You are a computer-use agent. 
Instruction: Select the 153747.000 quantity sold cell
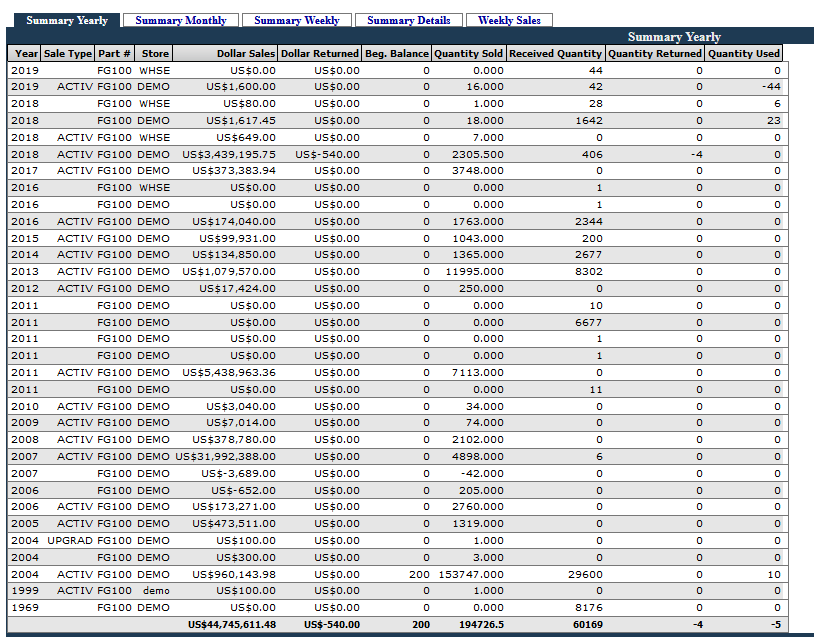[470, 575]
